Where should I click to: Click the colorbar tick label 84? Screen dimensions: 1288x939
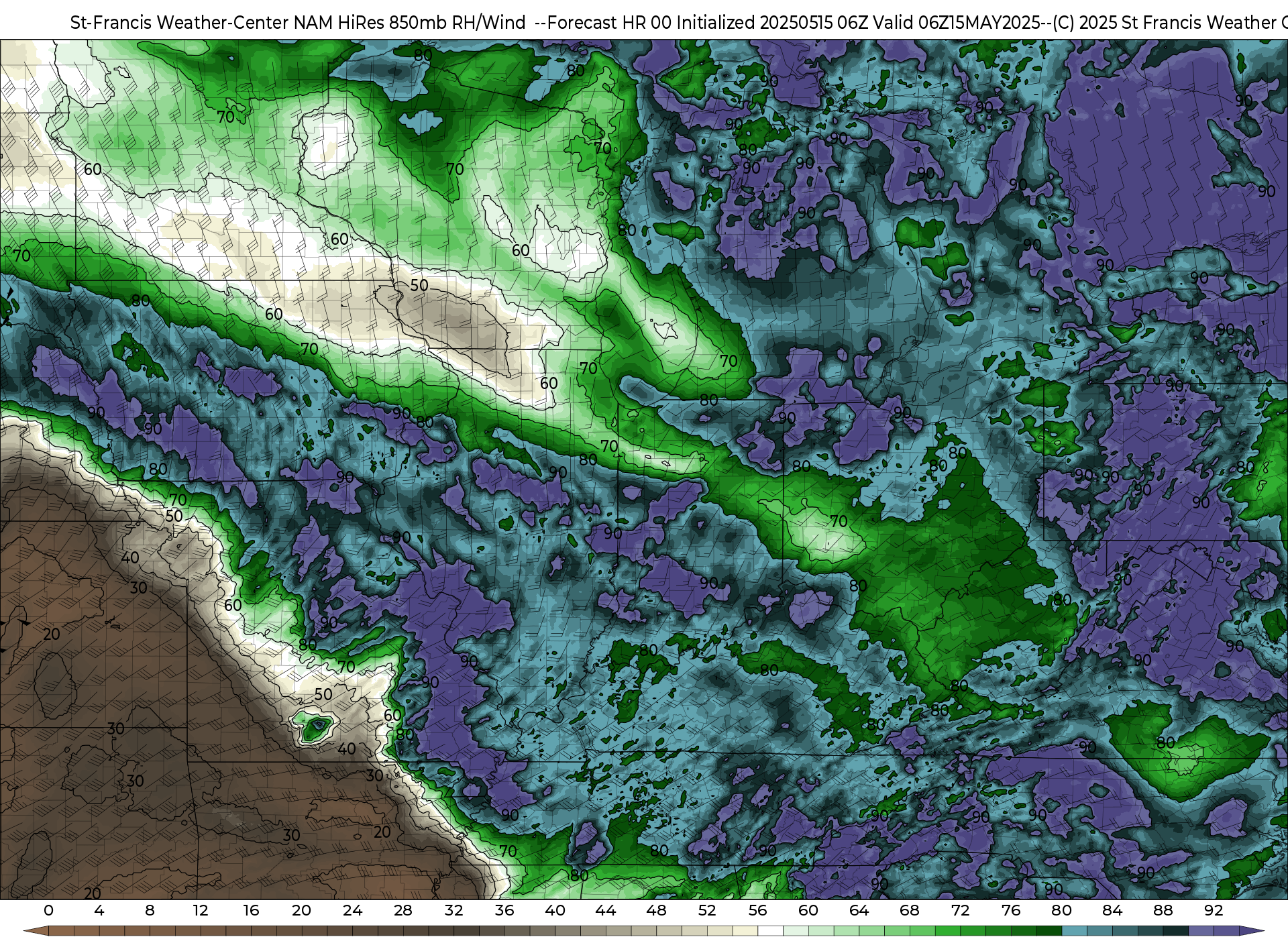(x=1112, y=910)
